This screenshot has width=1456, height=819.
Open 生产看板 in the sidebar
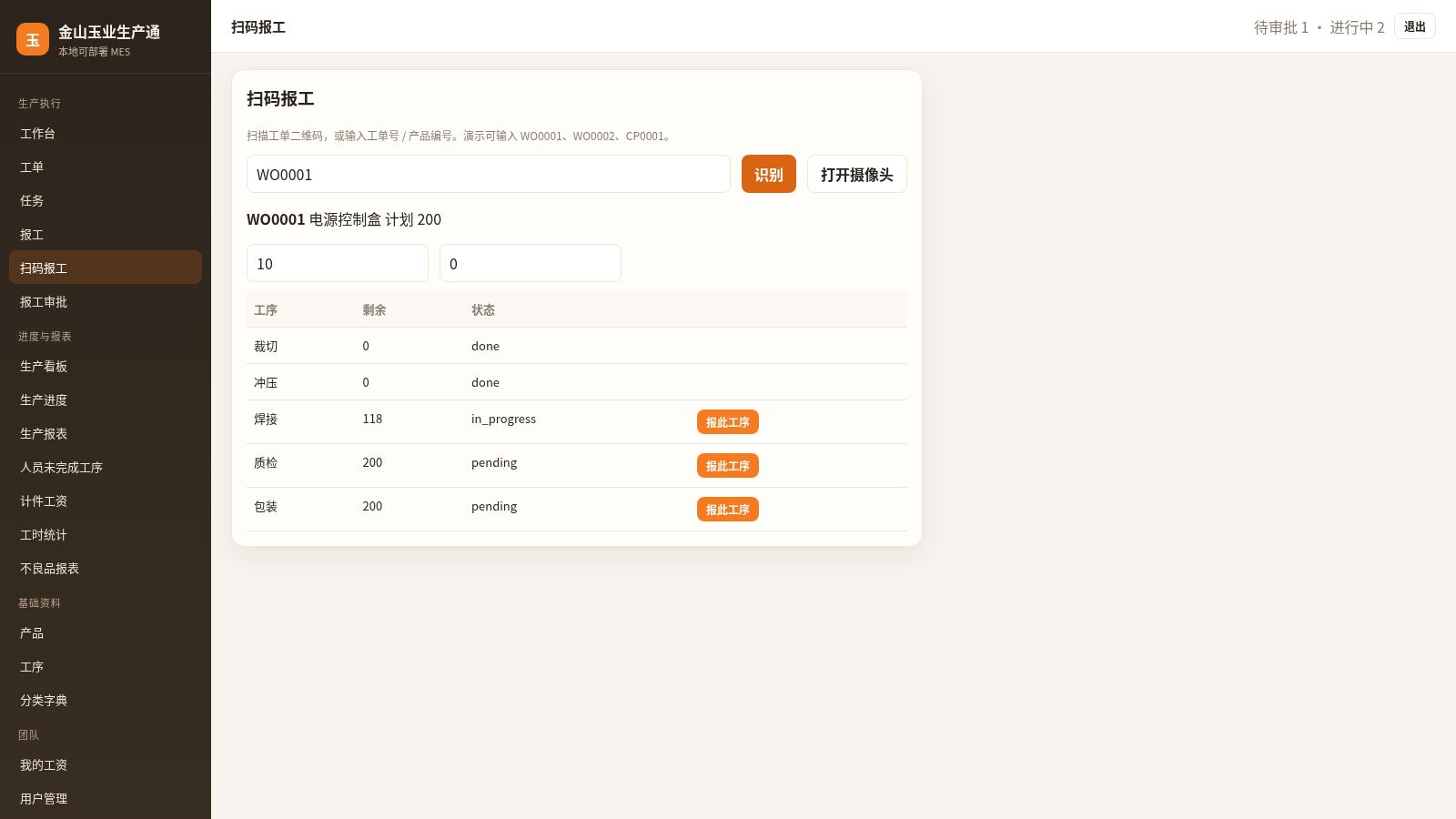pos(106,367)
